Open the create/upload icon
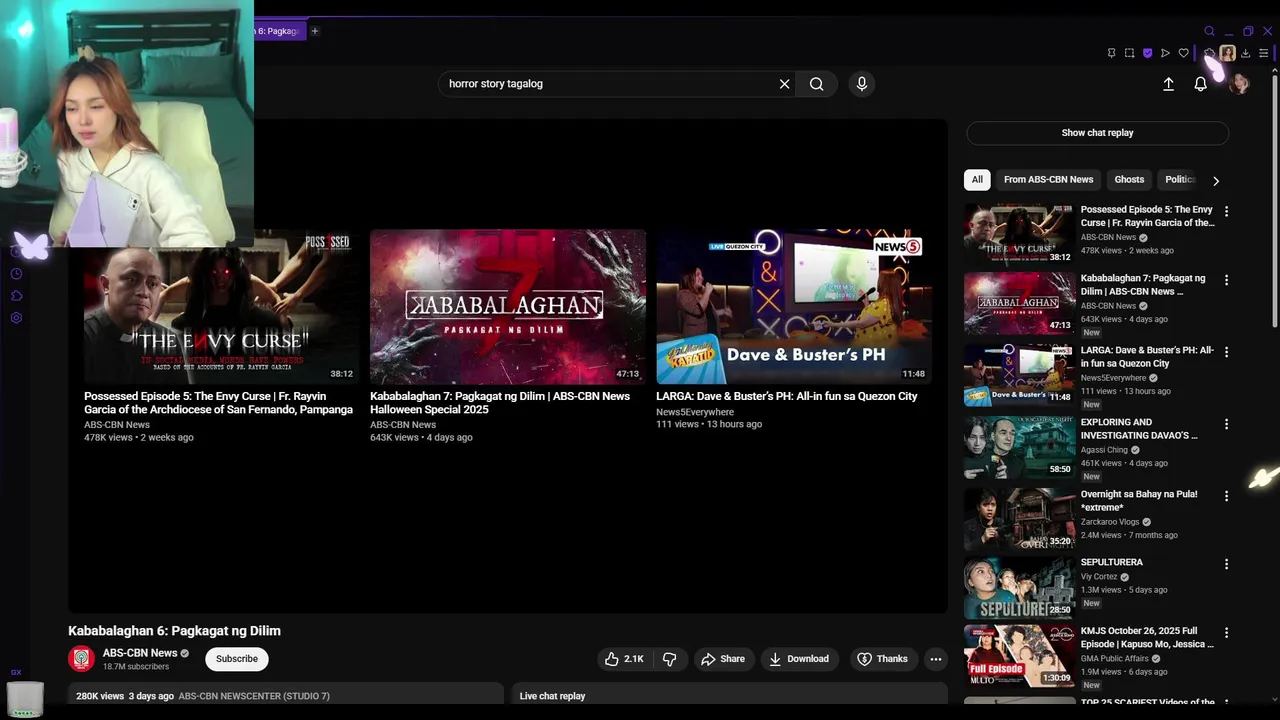 [1168, 85]
